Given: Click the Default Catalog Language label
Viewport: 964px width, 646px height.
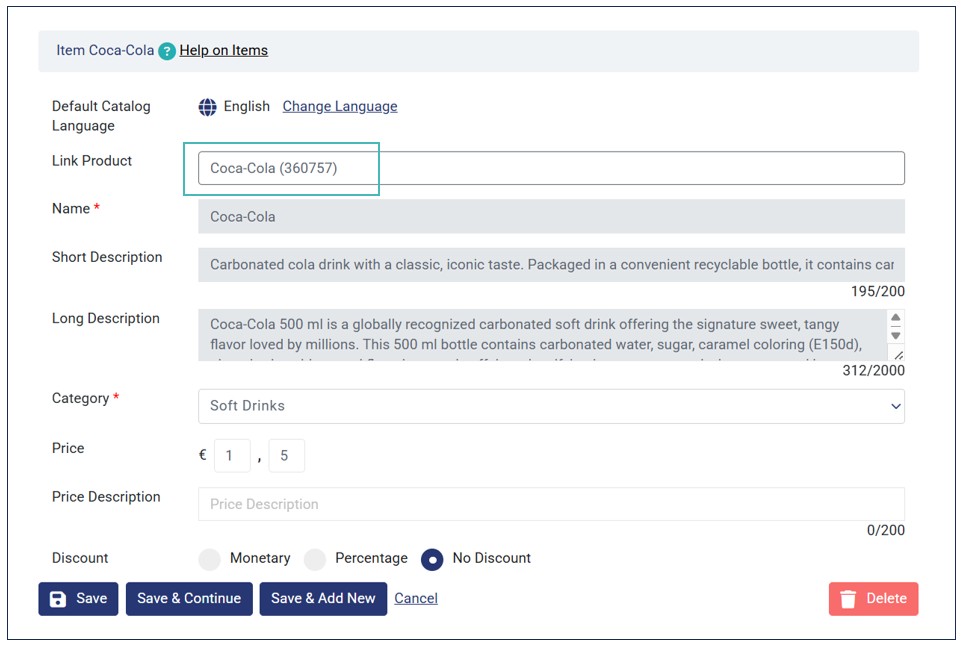Looking at the screenshot, I should (x=101, y=116).
